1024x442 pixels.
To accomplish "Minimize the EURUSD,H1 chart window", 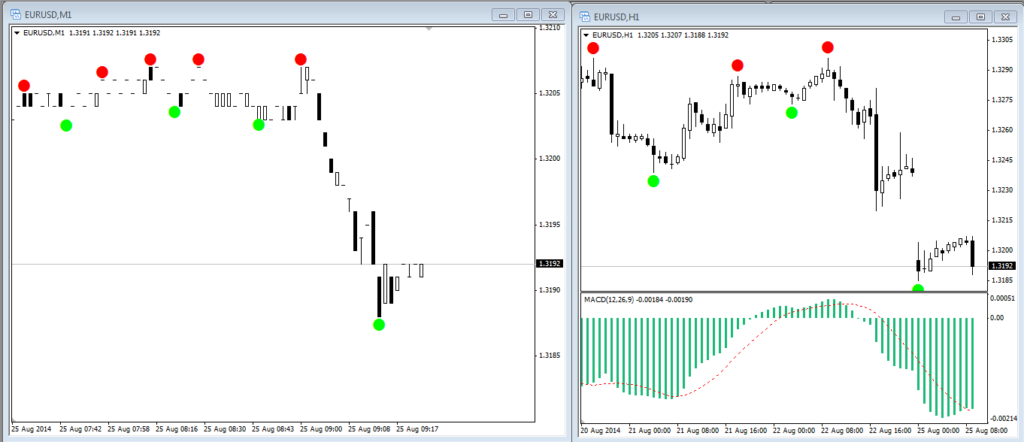I will click(958, 16).
